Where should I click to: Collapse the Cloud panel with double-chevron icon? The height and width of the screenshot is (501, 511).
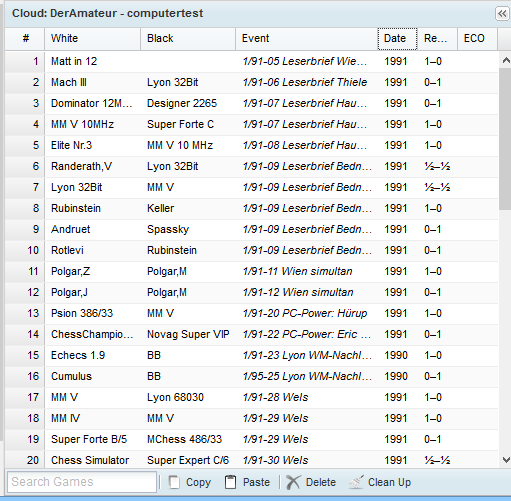502,14
